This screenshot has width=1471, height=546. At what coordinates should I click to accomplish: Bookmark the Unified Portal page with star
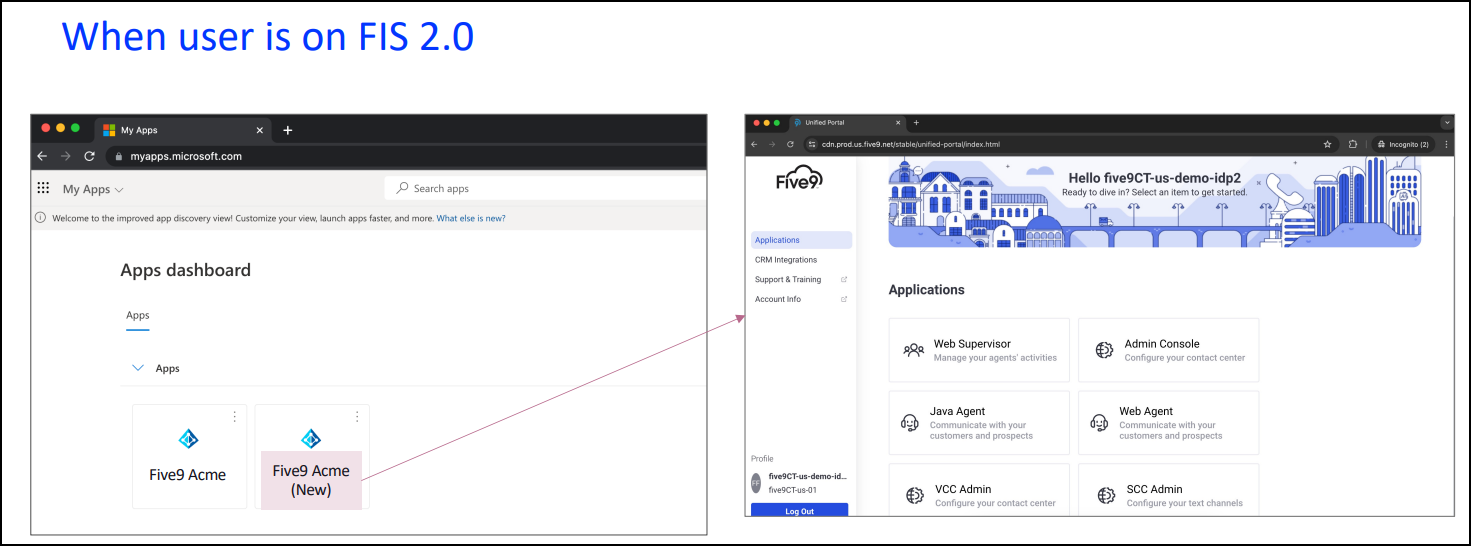click(1327, 144)
